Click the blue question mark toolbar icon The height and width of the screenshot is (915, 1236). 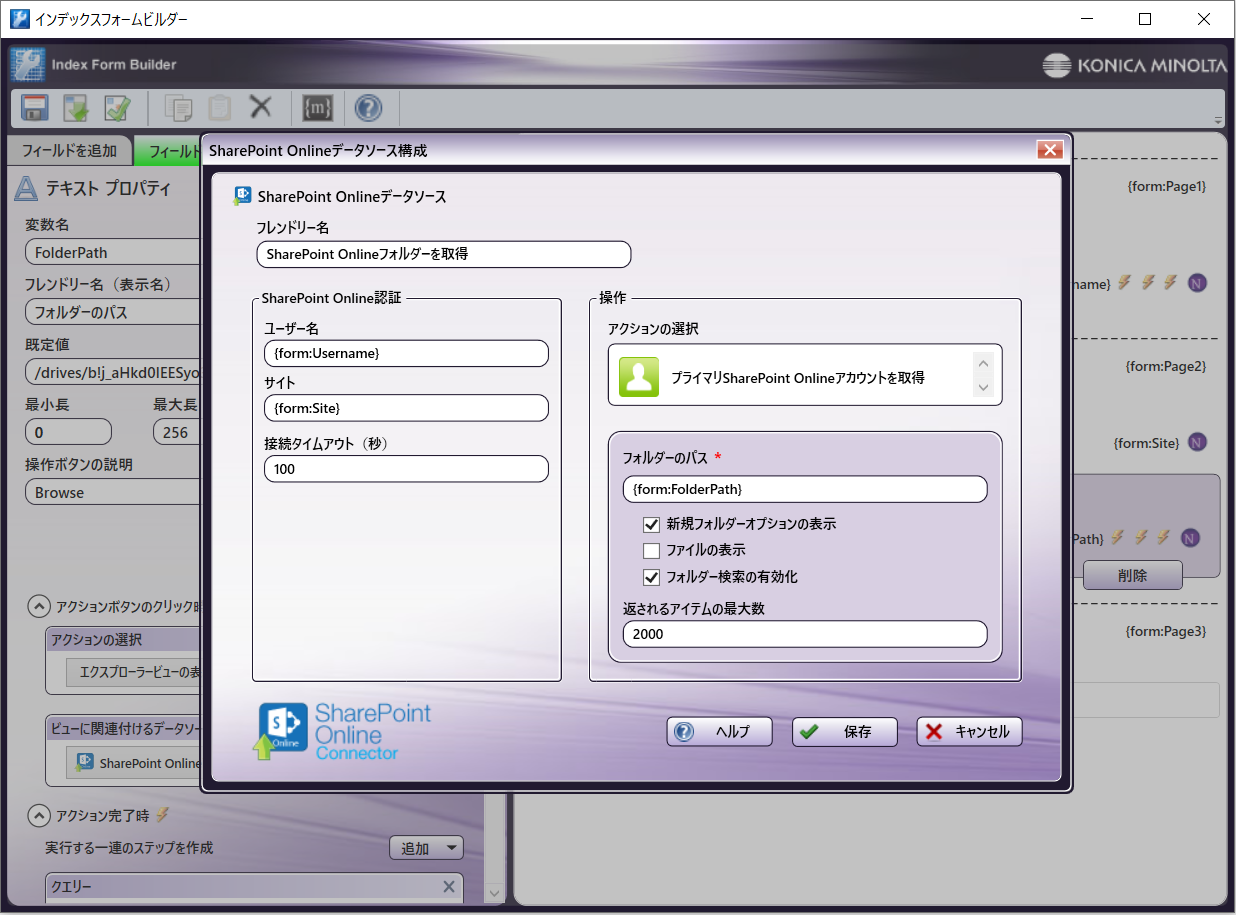368,107
